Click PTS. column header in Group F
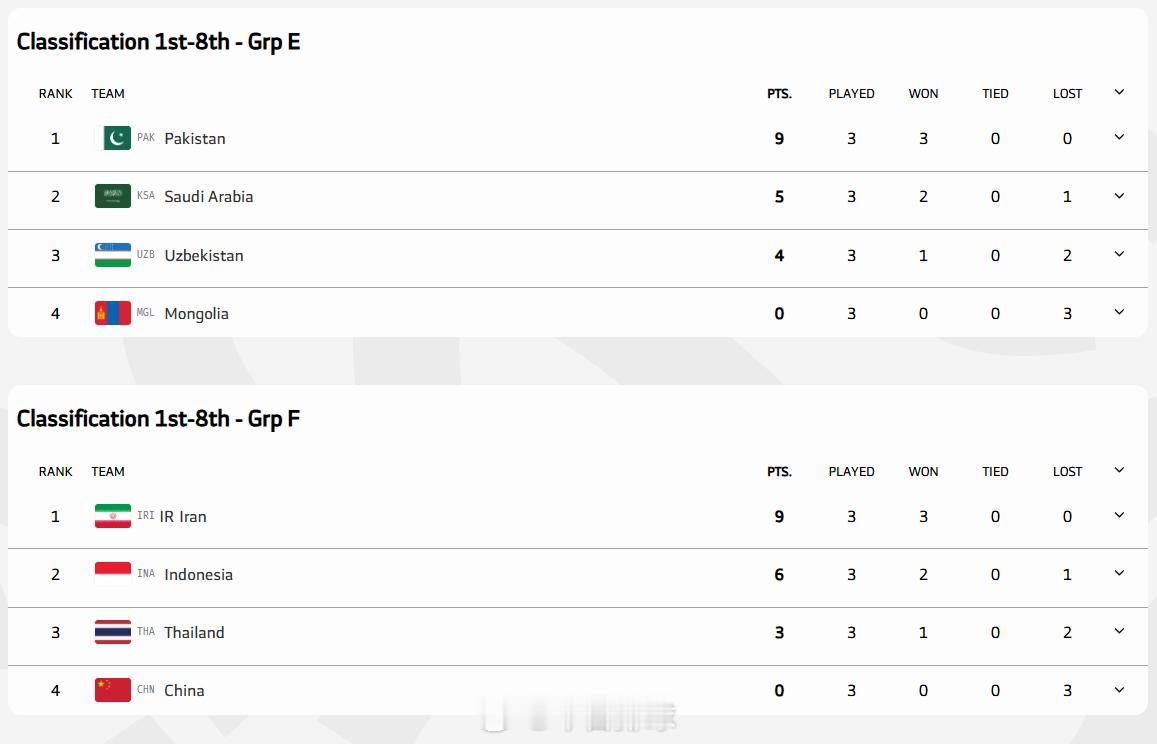The image size is (1157, 744). pyautogui.click(x=779, y=471)
